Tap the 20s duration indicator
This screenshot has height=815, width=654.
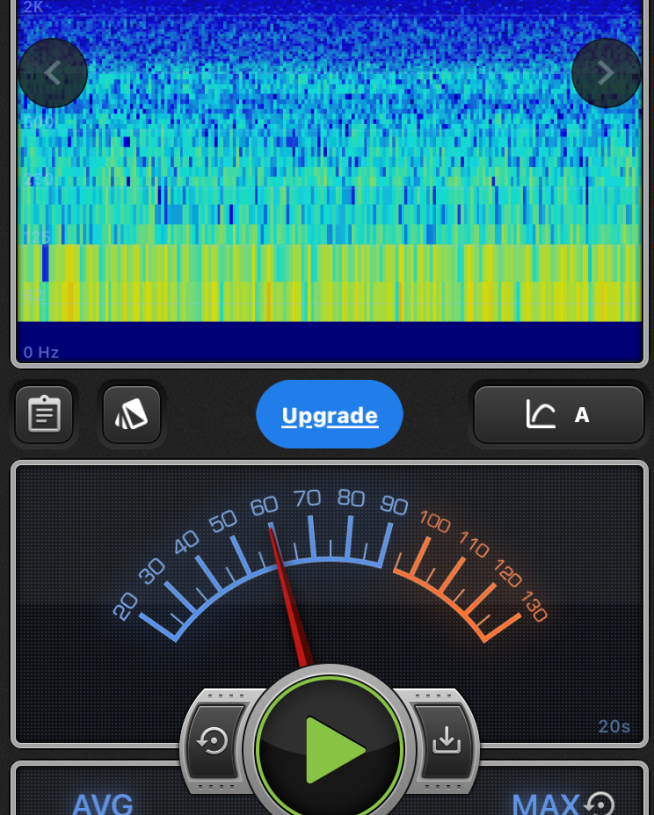pyautogui.click(x=614, y=726)
